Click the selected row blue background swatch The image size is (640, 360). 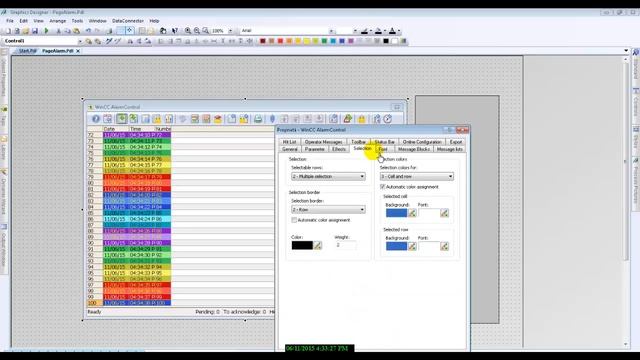coord(396,246)
